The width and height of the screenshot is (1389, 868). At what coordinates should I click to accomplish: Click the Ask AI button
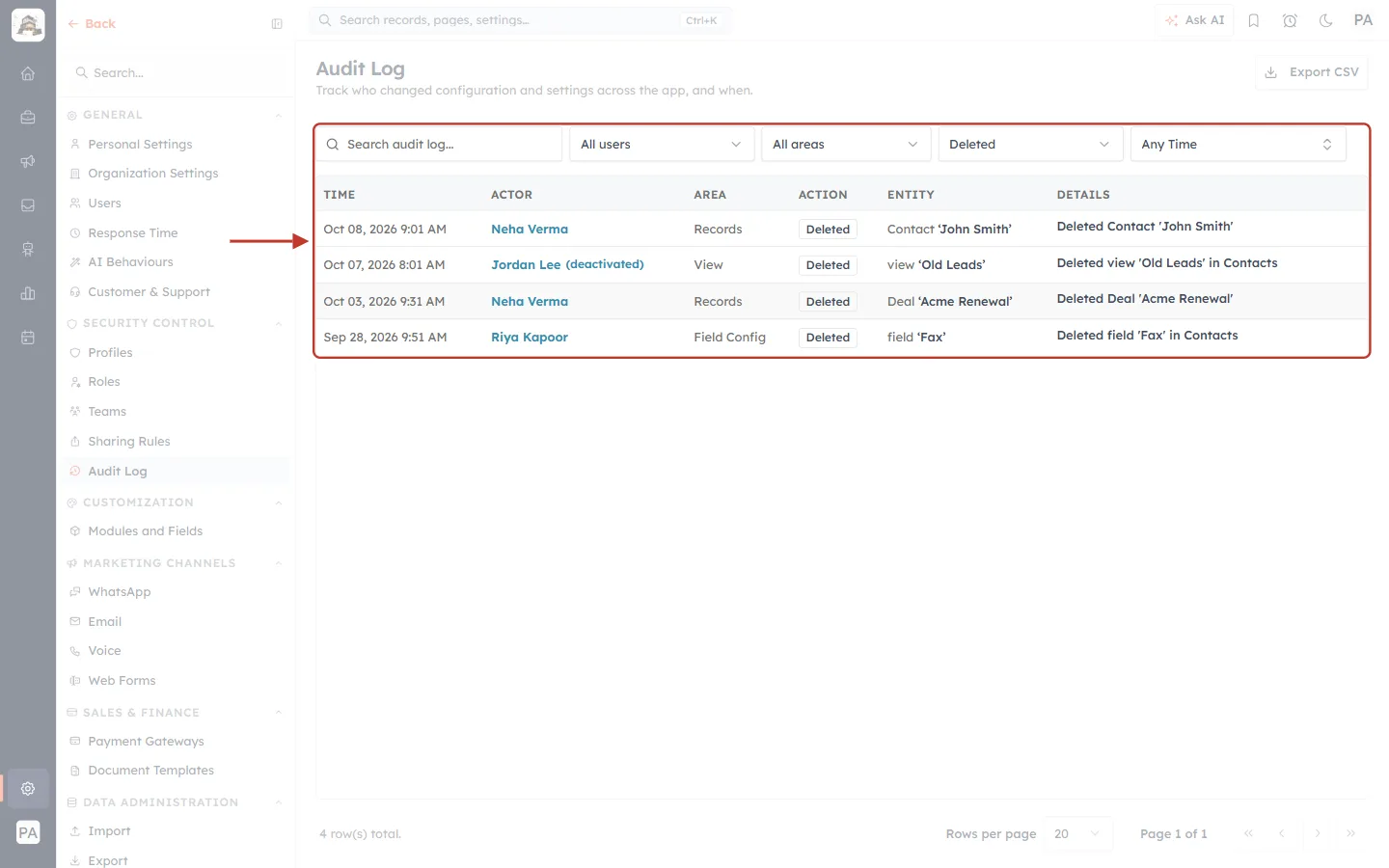coord(1194,20)
